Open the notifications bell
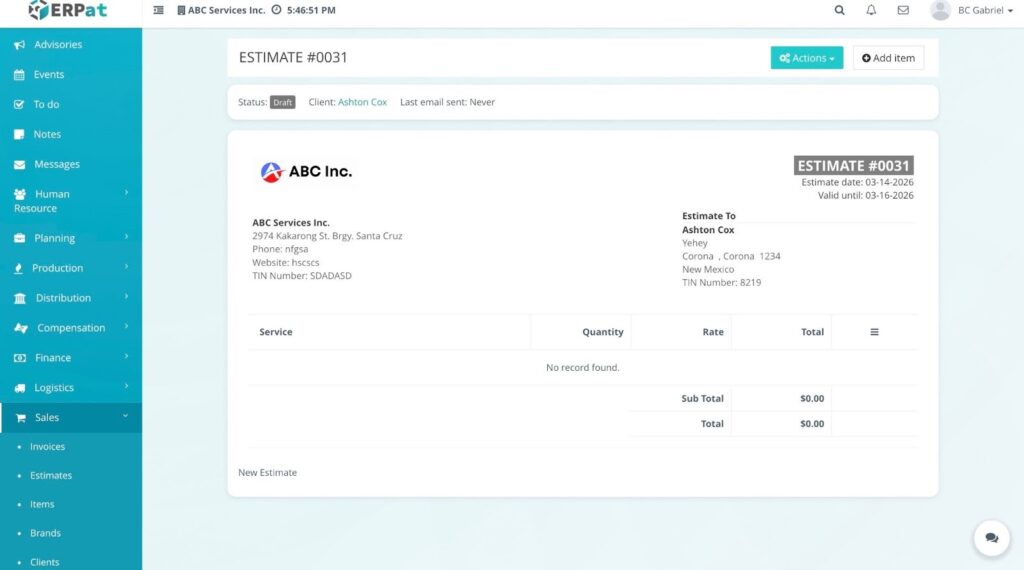 871,10
